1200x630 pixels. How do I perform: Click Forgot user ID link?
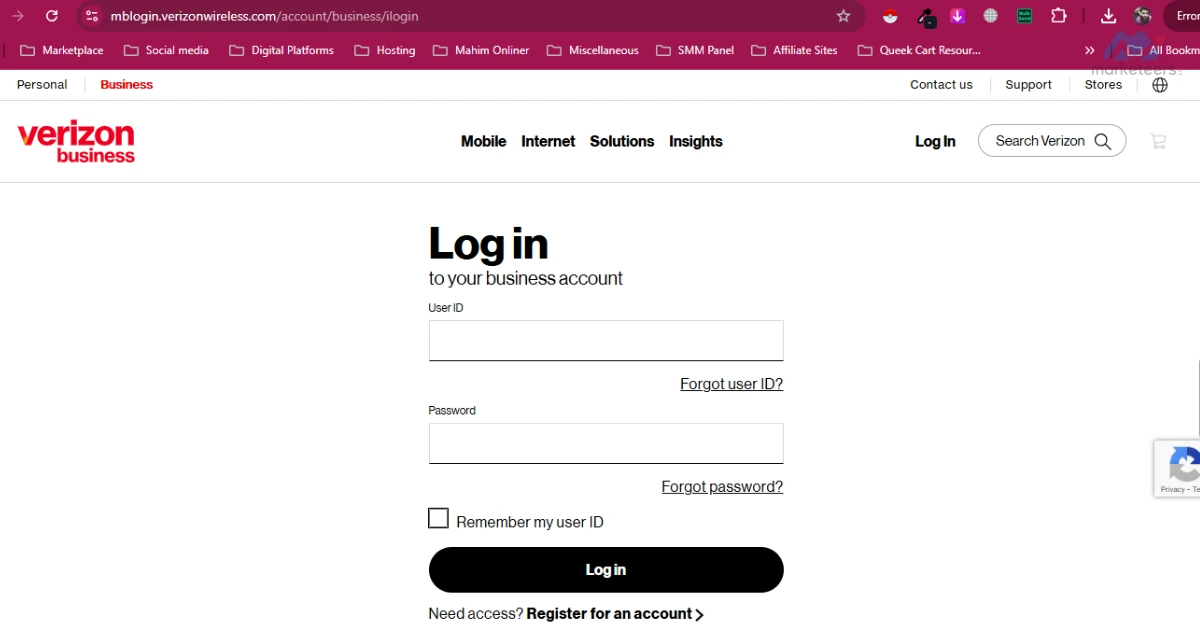pos(731,384)
